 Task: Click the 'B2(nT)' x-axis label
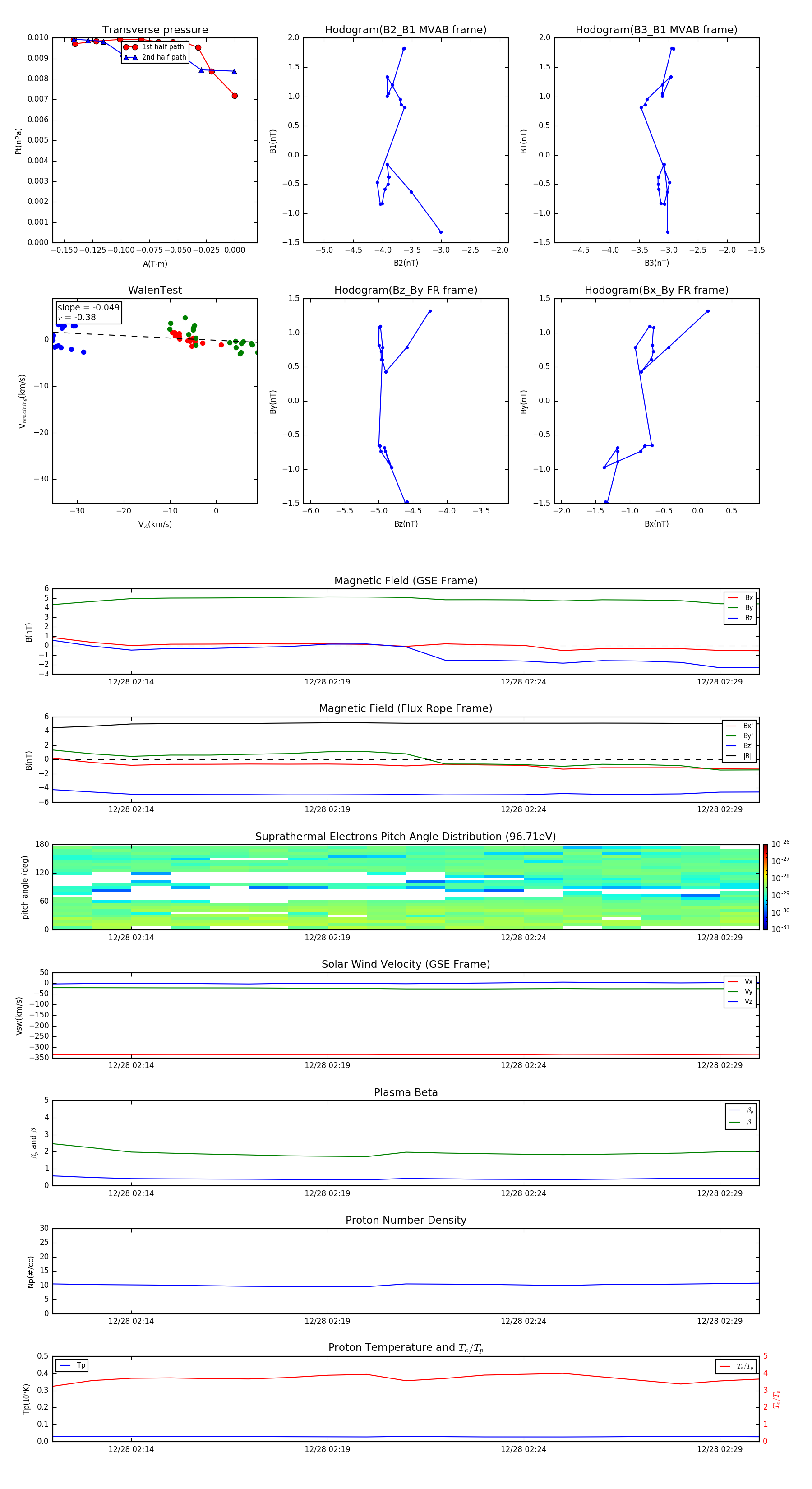406,263
